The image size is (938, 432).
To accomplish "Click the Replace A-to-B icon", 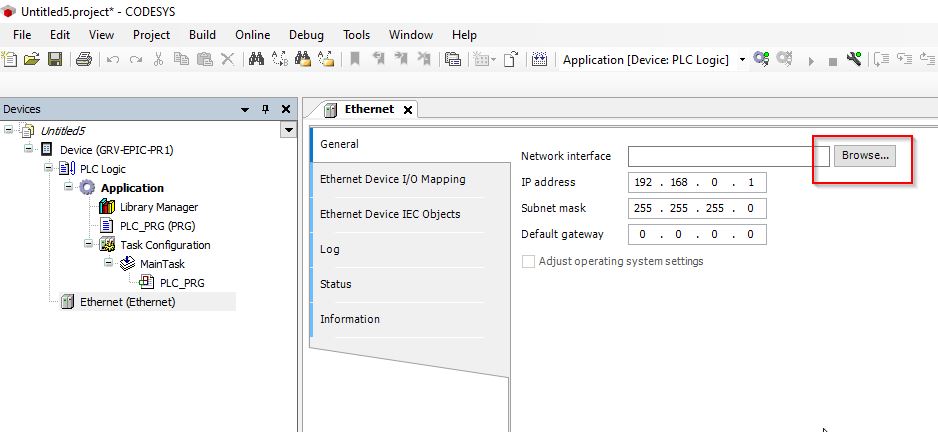I will (279, 59).
